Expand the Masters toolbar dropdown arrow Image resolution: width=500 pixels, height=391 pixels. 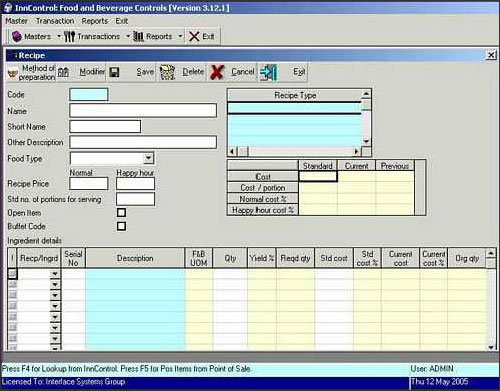[x=59, y=36]
